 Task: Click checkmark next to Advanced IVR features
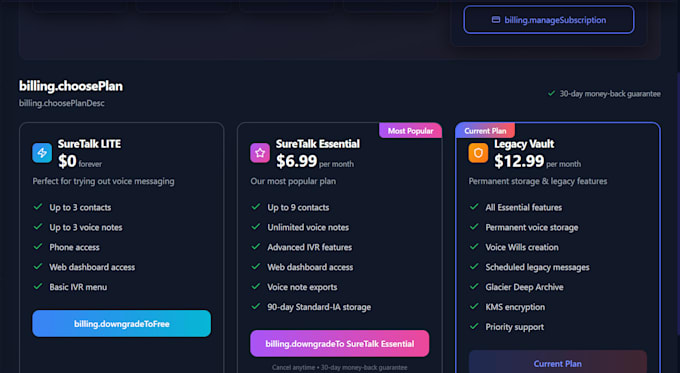coord(256,246)
